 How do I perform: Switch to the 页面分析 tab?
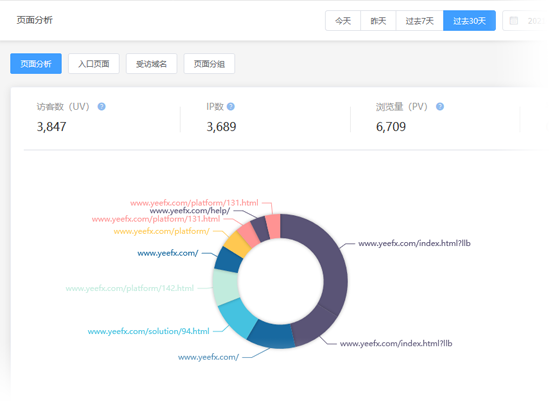36,63
